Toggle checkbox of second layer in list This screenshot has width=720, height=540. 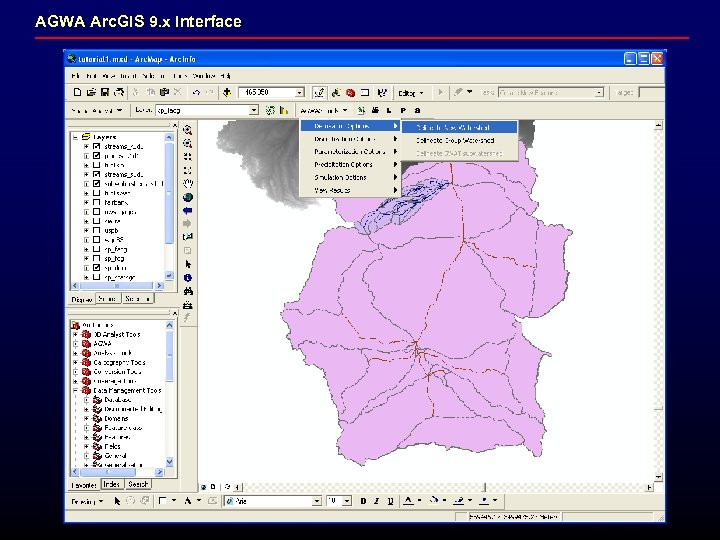click(x=96, y=156)
